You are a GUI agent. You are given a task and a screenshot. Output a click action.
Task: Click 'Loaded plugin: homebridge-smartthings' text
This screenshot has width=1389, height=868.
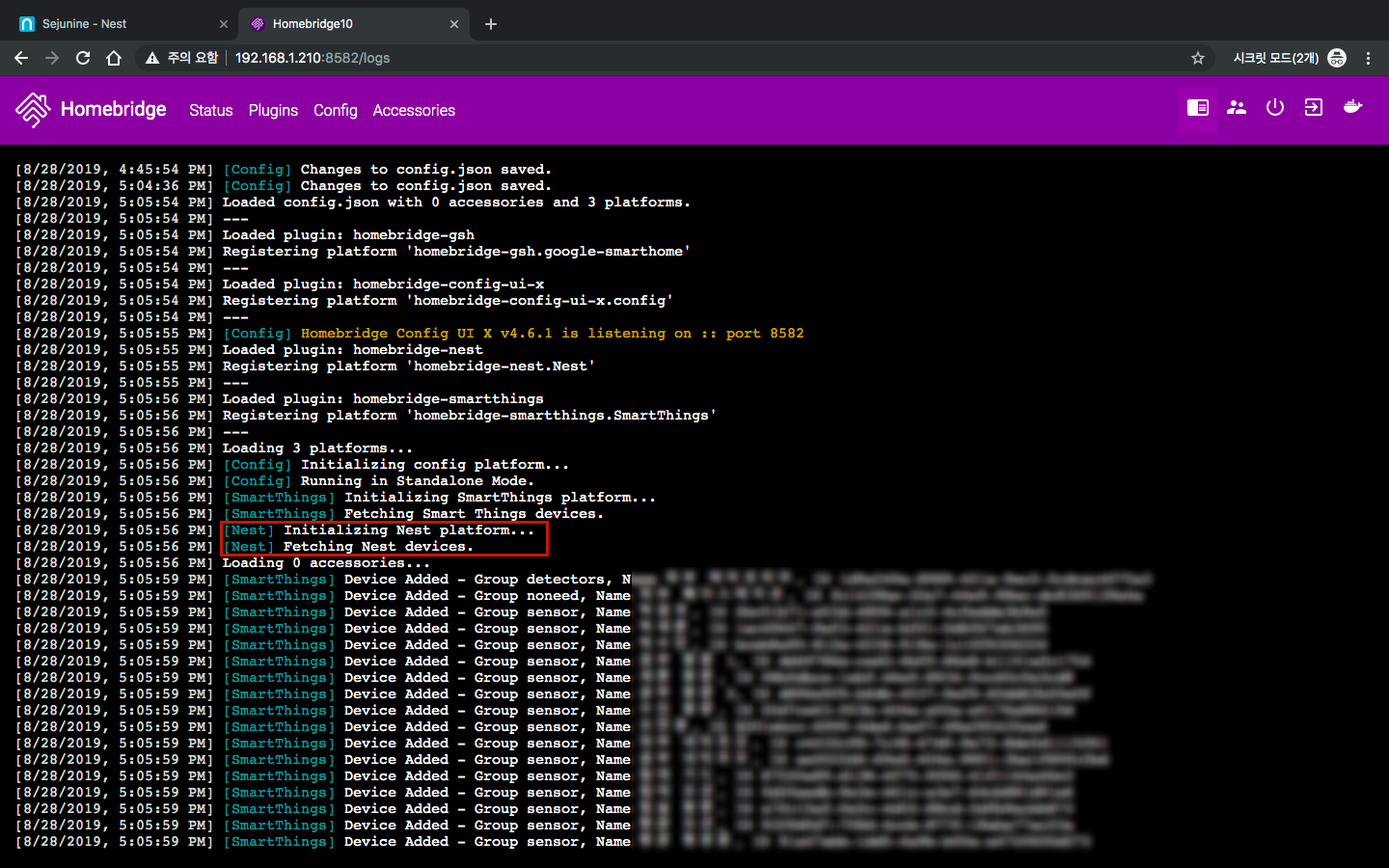point(383,399)
